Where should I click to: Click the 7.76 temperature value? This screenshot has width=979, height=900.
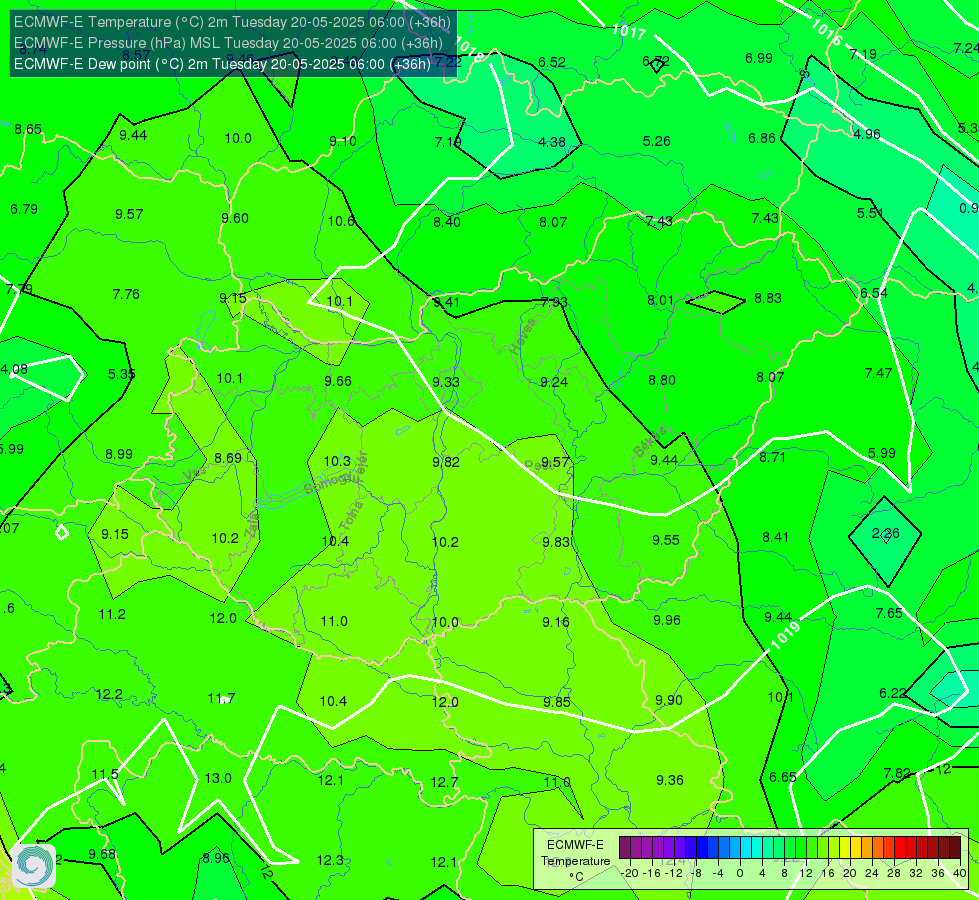point(126,294)
